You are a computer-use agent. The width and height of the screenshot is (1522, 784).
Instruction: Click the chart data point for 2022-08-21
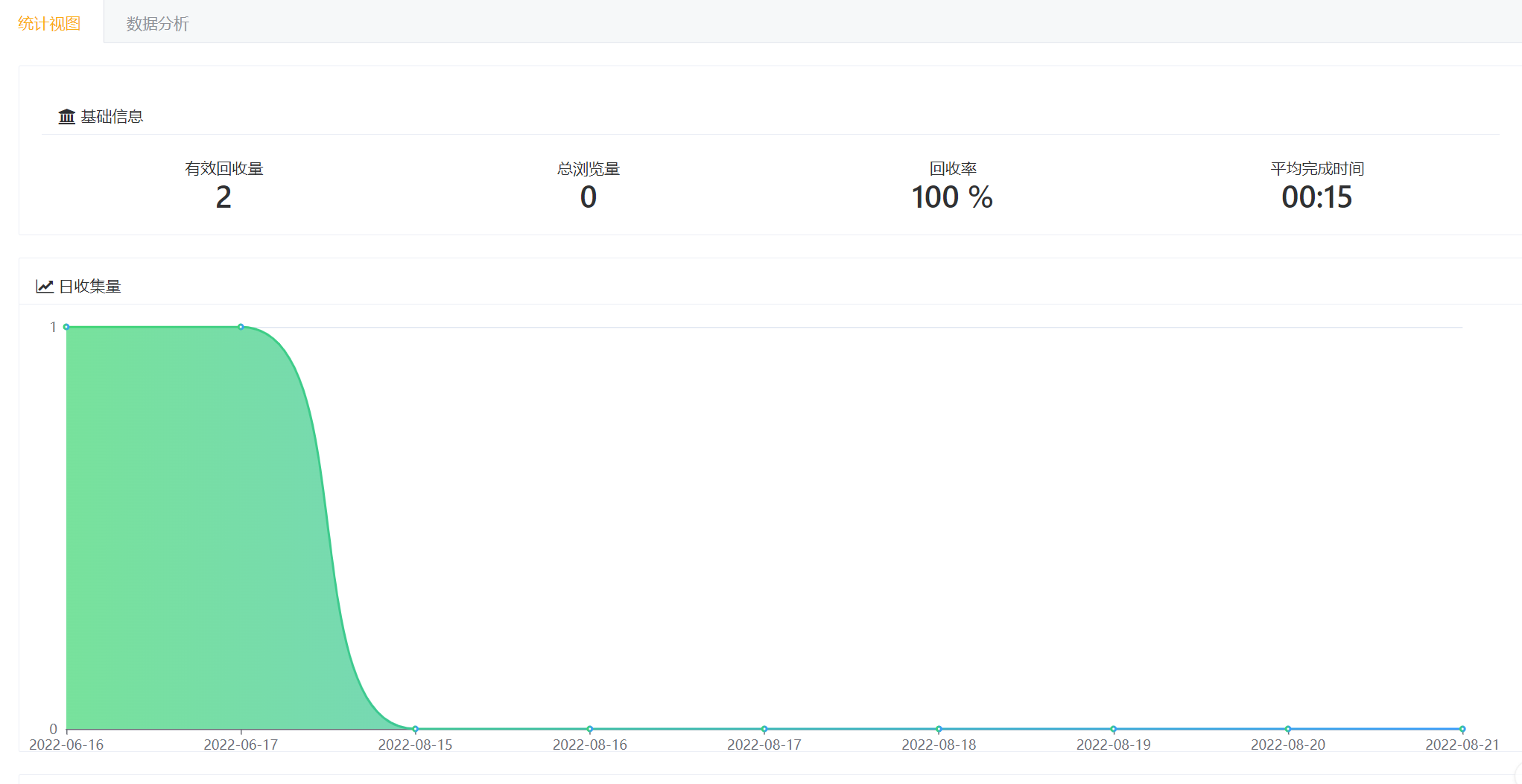point(1462,729)
